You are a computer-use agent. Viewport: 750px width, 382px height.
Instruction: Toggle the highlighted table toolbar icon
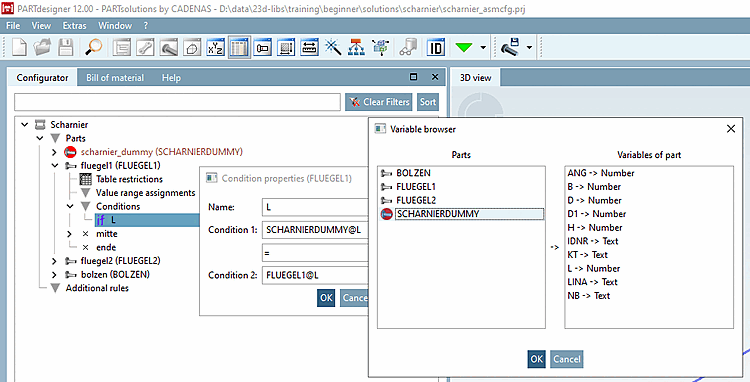tap(239, 47)
